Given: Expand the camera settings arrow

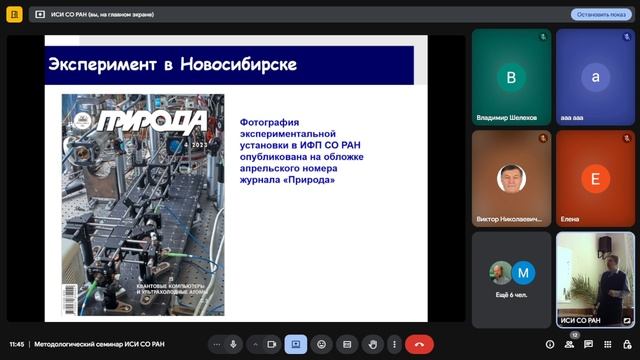Looking at the screenshot, I should (255, 344).
